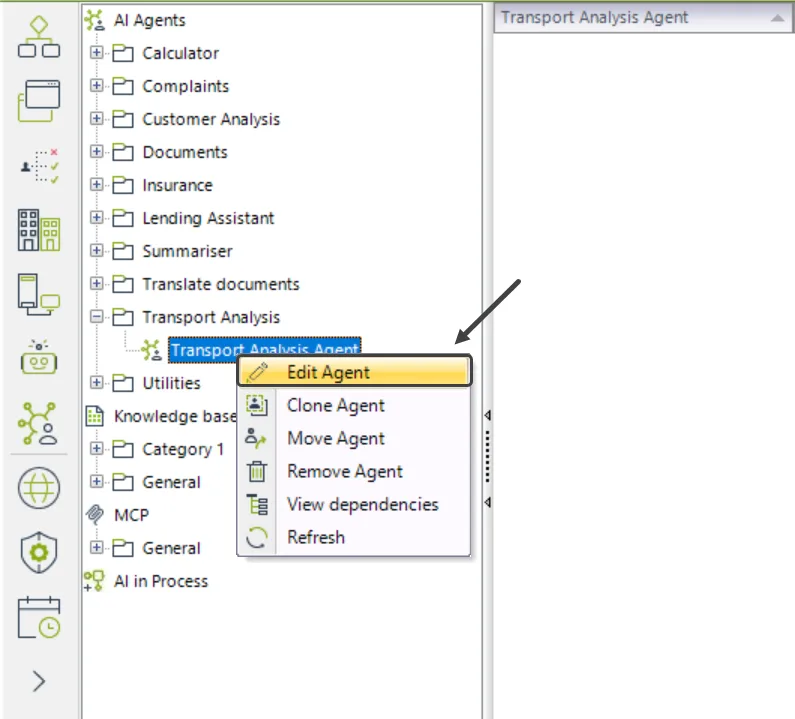
Task: Select the Transport Analysis Agent tree node
Action: click(x=264, y=350)
